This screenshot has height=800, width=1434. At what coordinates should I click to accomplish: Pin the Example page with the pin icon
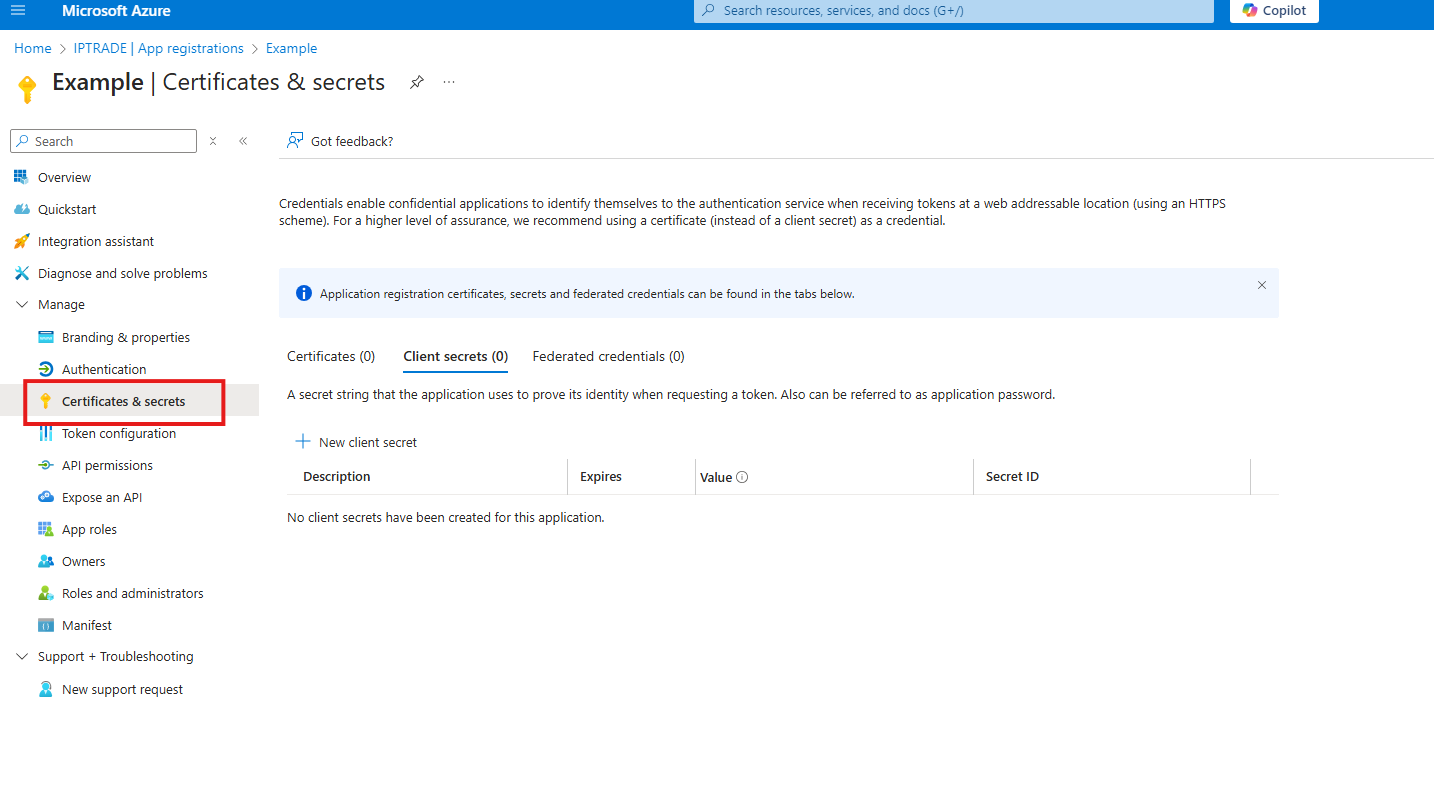417,82
